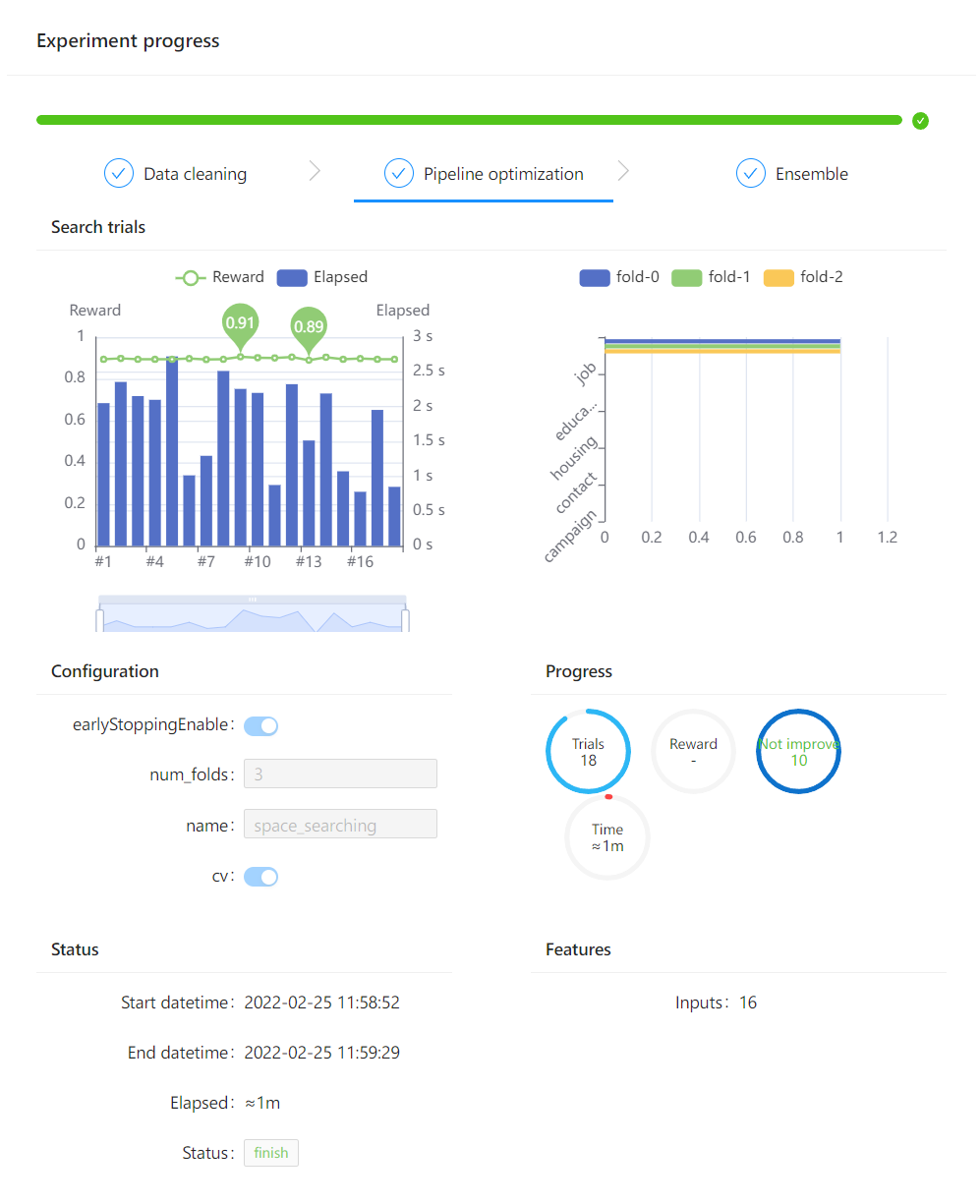Viewport: 980px width, 1204px height.
Task: Click the left handle of chart zoom slider
Action: click(99, 620)
